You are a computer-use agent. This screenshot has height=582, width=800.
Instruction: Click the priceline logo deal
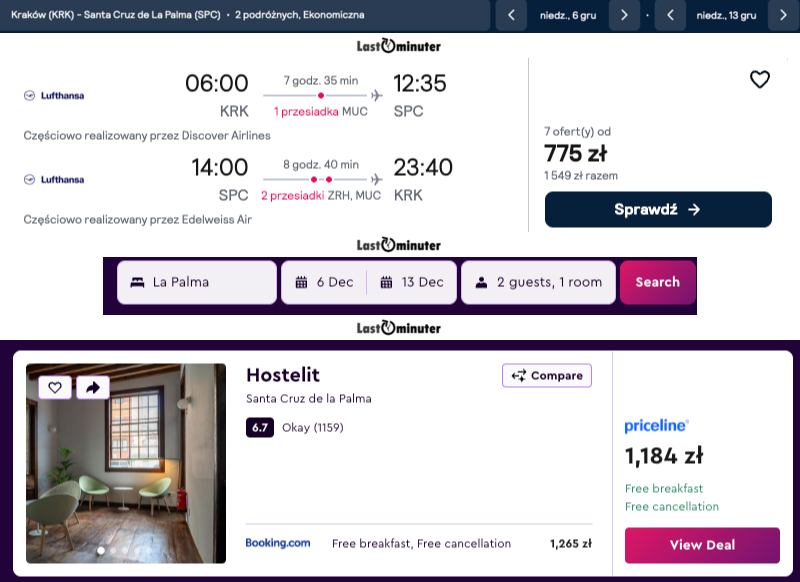click(x=657, y=425)
